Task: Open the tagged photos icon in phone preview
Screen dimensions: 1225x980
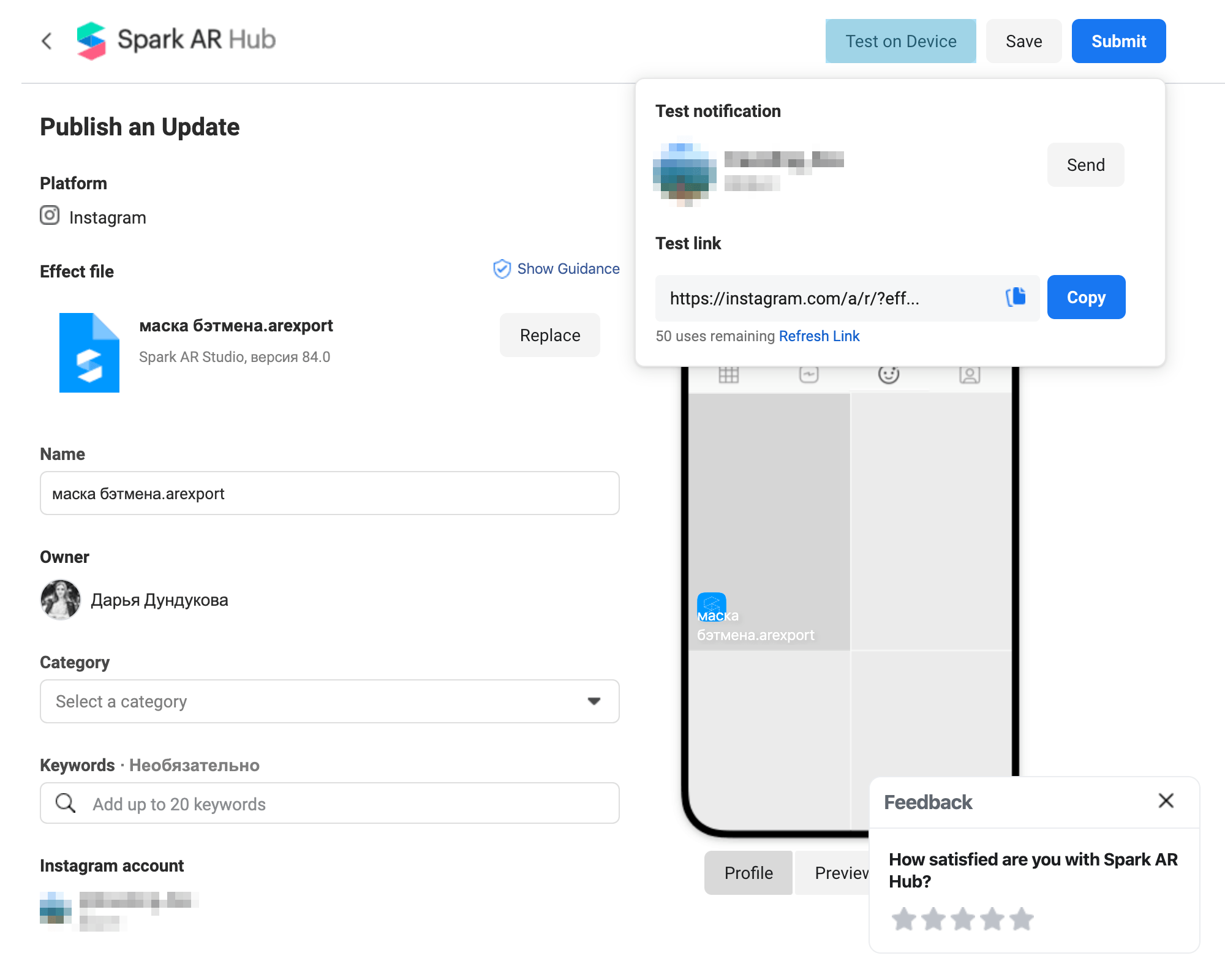Action: (970, 374)
